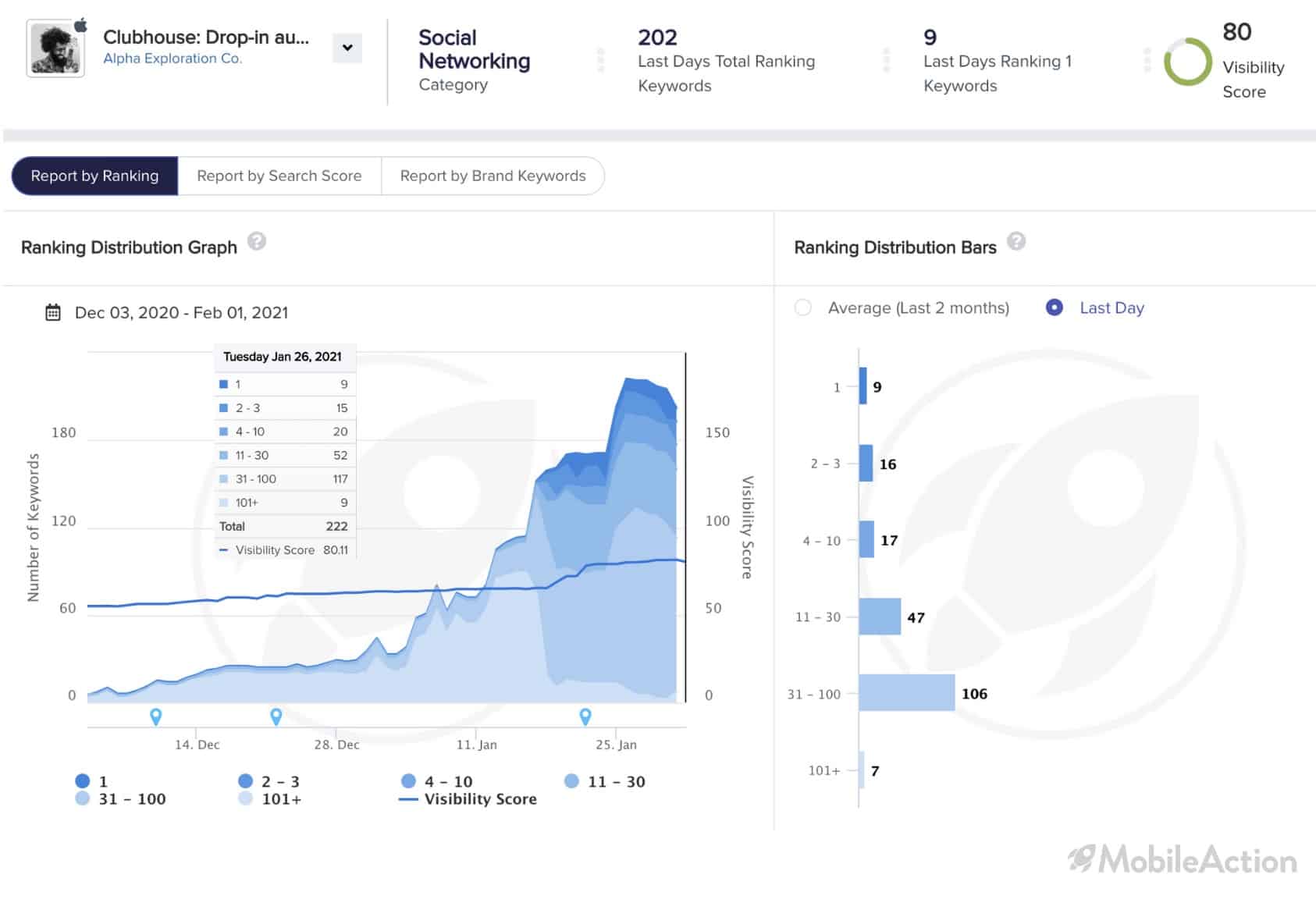Click the 202 Last Days Total Ranking Keywords
Screen dimensions: 1316x910
point(726,61)
